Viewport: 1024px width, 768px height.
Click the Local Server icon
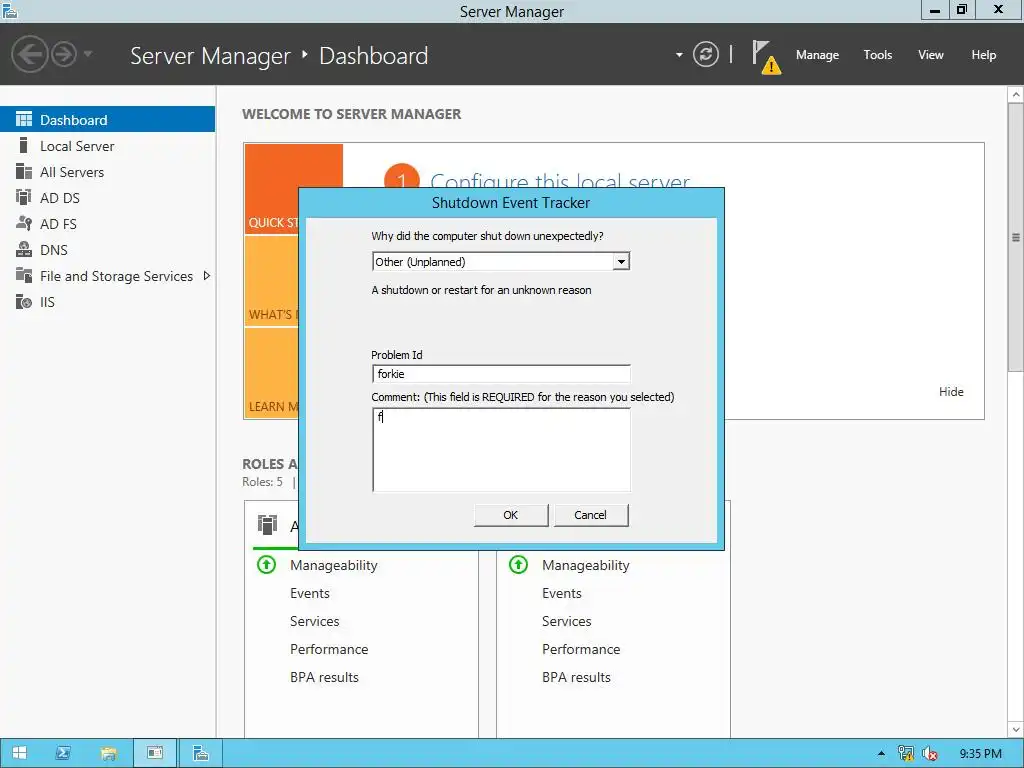[24, 145]
